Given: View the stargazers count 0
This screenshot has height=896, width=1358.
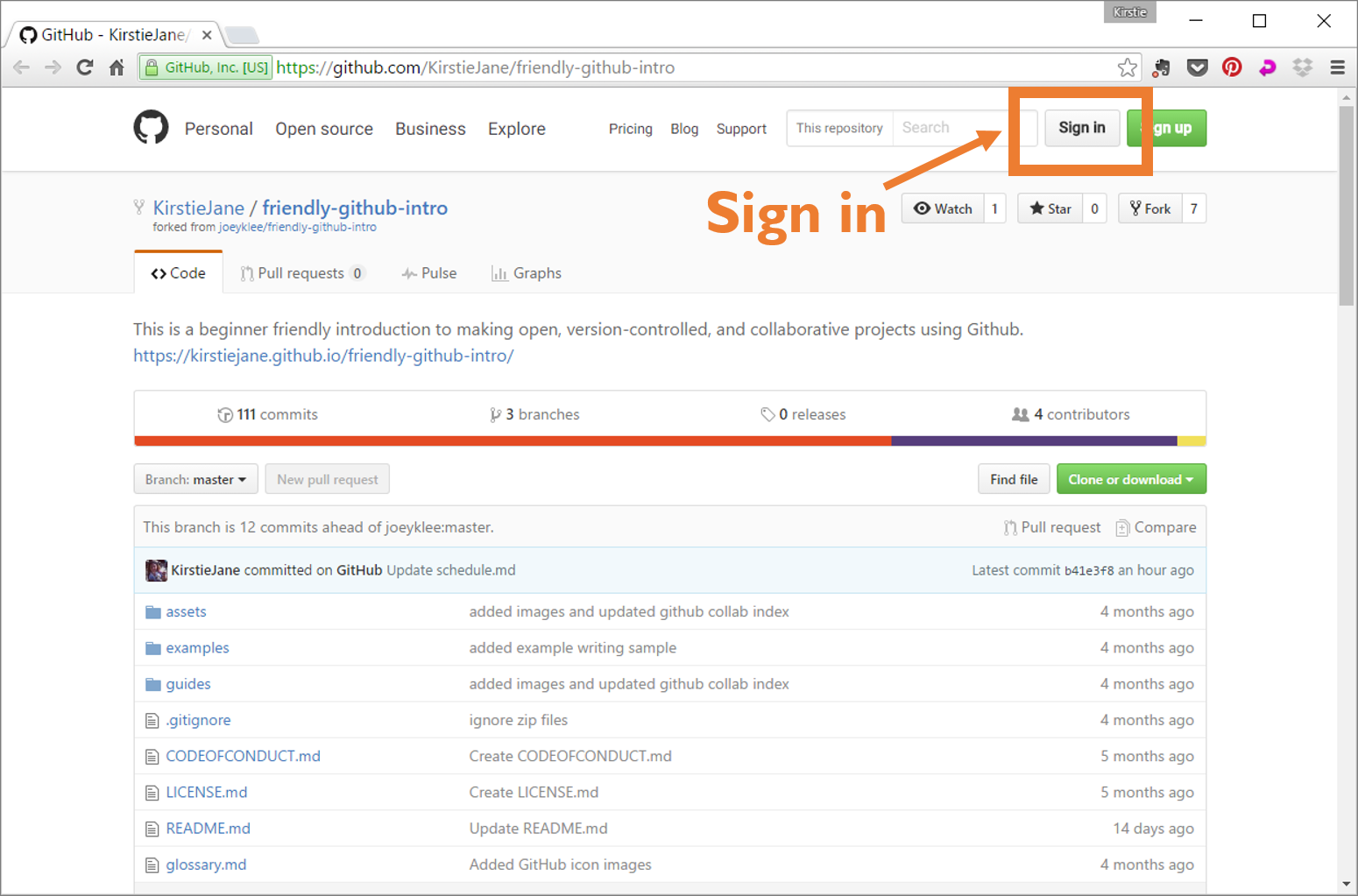Looking at the screenshot, I should point(1094,208).
